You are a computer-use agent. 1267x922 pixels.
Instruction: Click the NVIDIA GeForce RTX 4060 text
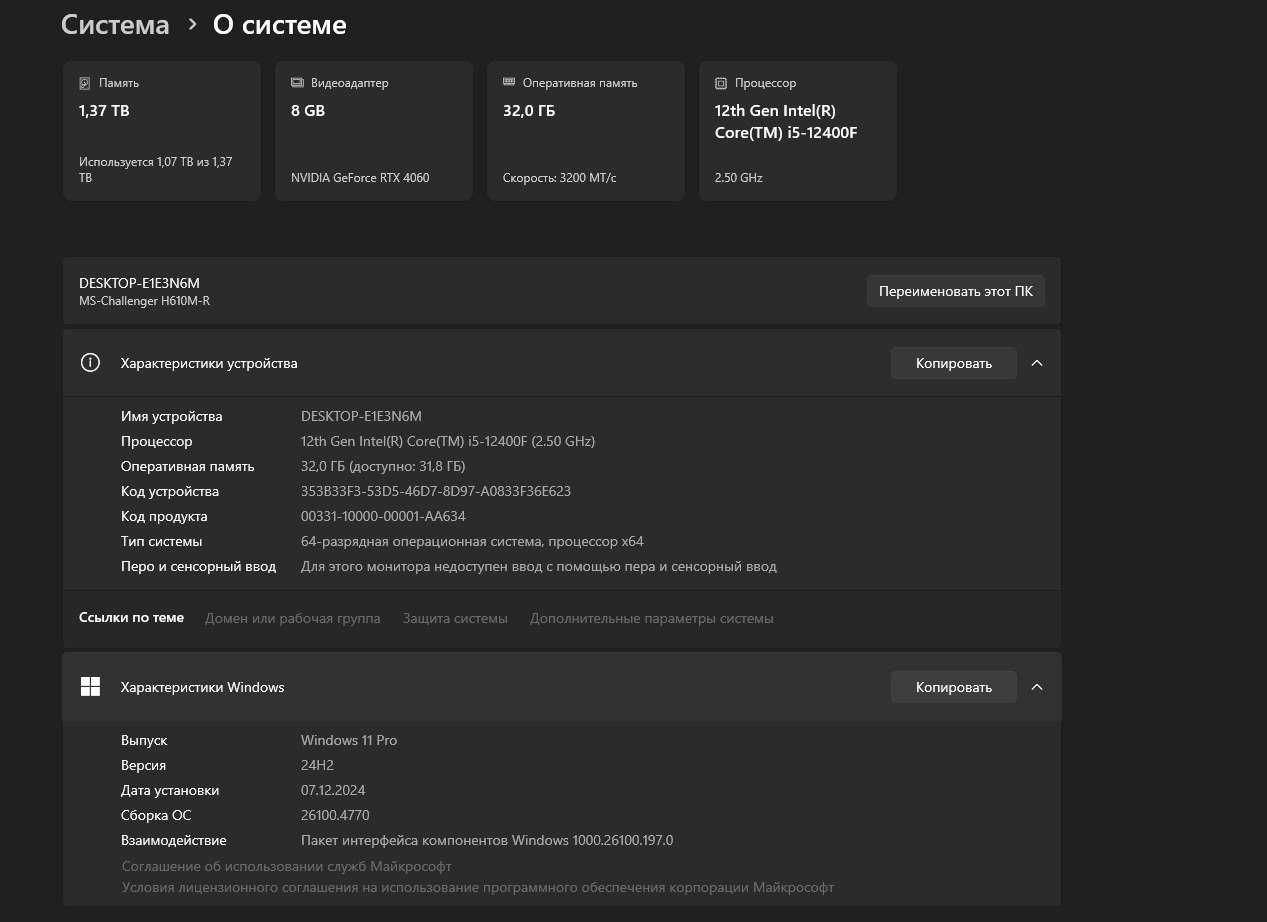click(360, 178)
